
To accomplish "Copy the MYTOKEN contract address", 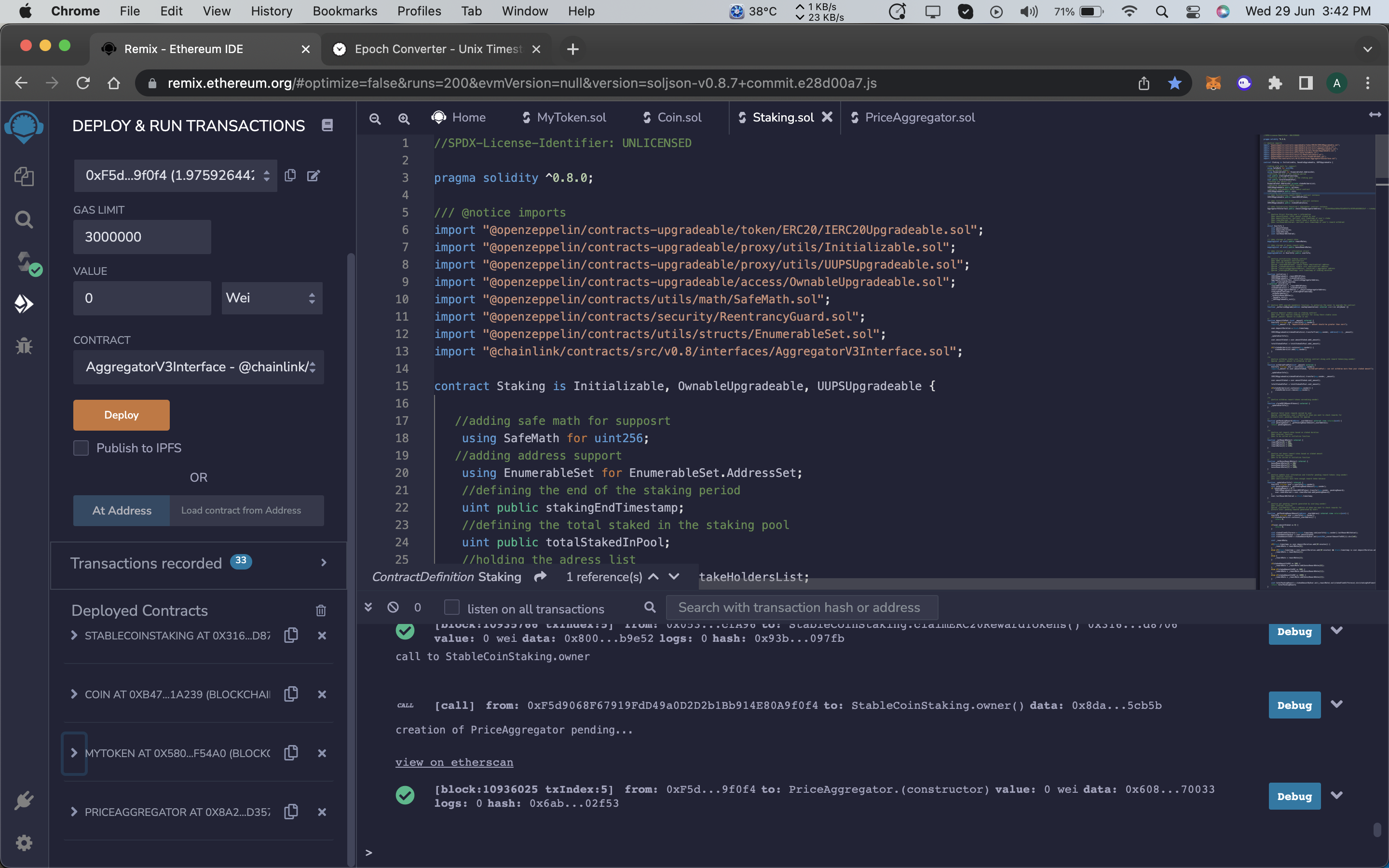I will tap(291, 753).
